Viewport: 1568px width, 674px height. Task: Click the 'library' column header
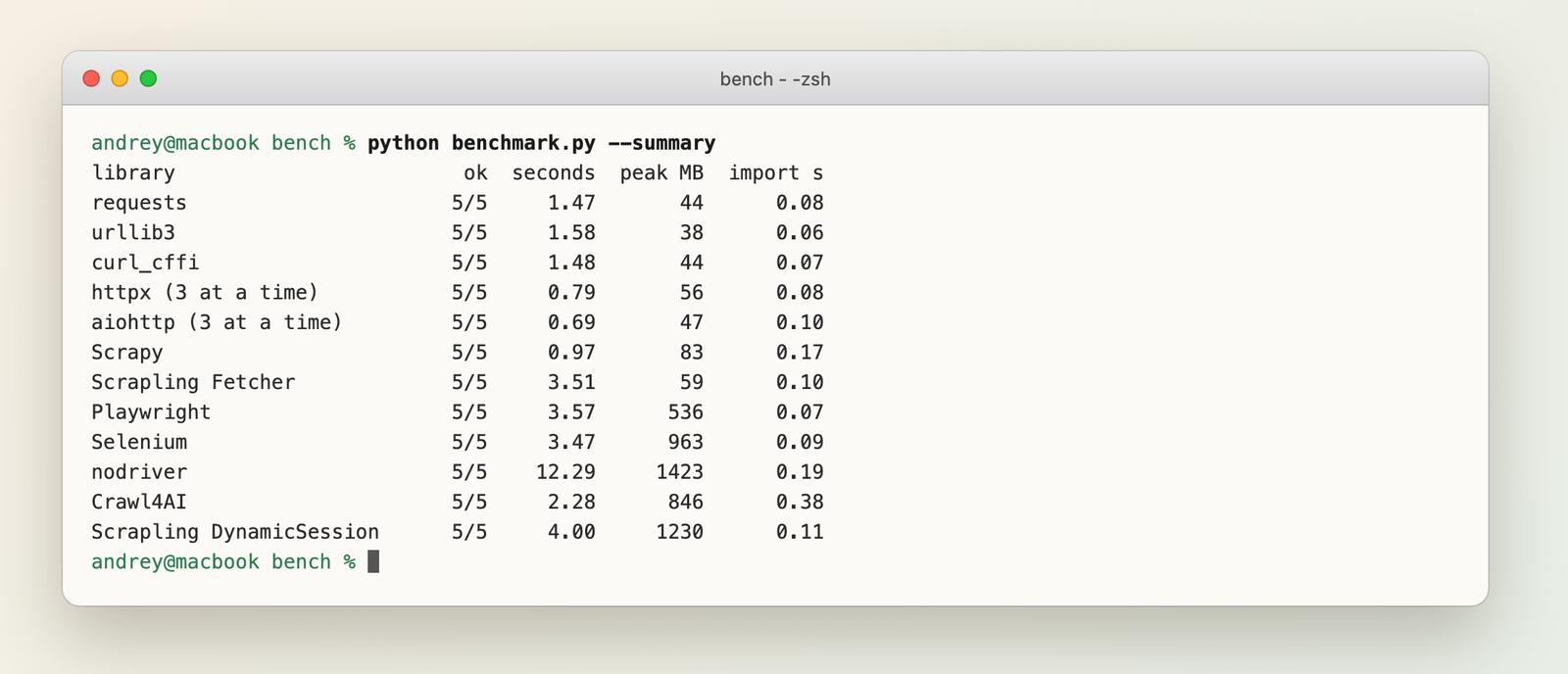tap(133, 173)
